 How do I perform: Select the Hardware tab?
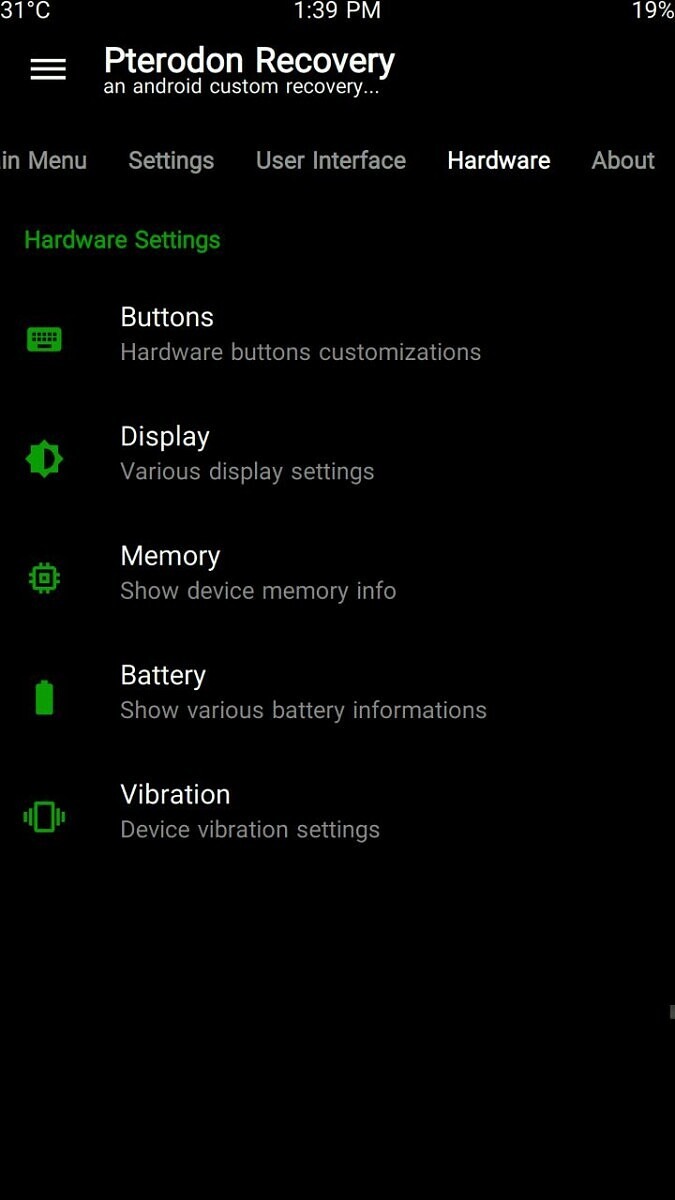[x=499, y=161]
